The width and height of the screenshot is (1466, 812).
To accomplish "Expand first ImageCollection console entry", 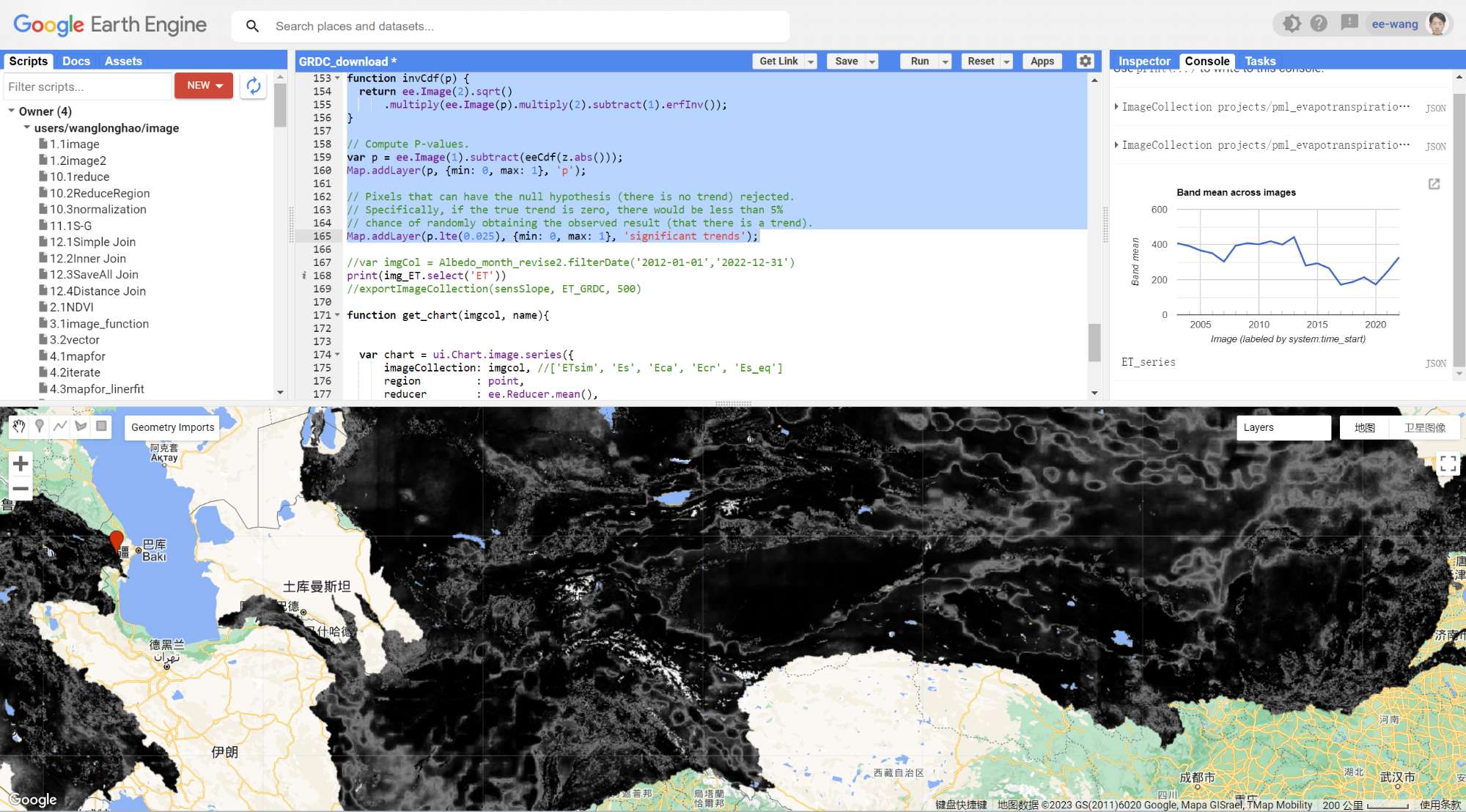I will point(1116,107).
